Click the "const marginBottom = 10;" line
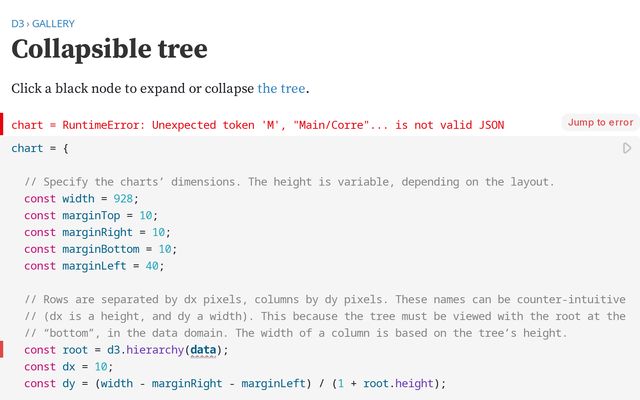640x400 pixels. pyautogui.click(x=100, y=249)
